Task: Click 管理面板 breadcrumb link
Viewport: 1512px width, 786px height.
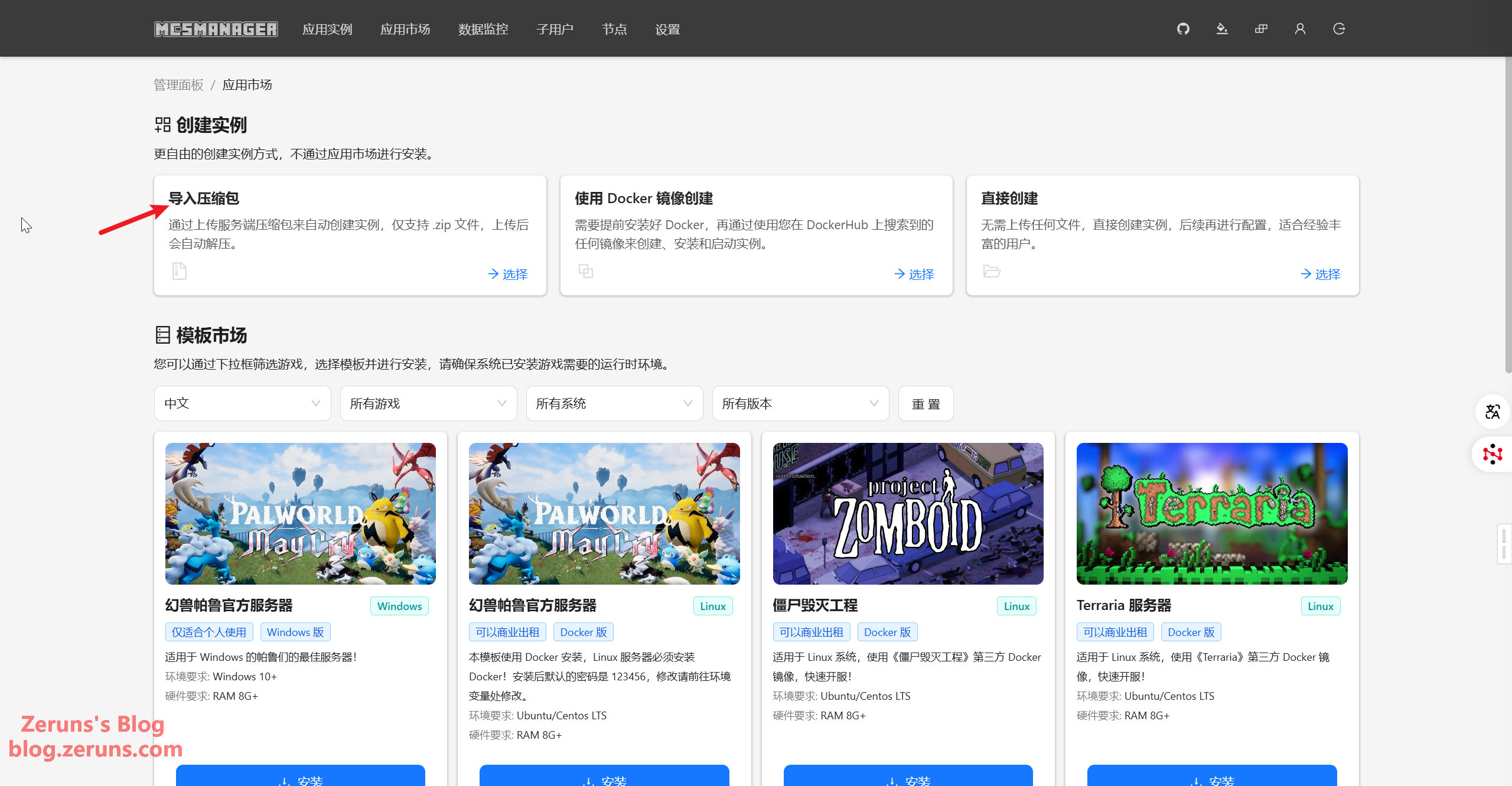Action: 178,84
